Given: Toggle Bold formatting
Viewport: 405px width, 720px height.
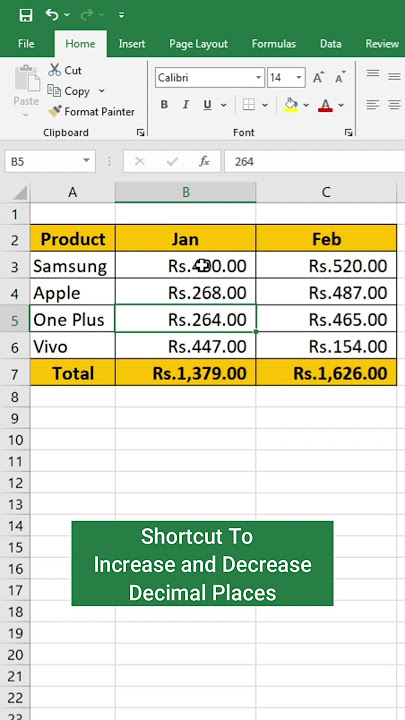Looking at the screenshot, I should click(x=164, y=105).
